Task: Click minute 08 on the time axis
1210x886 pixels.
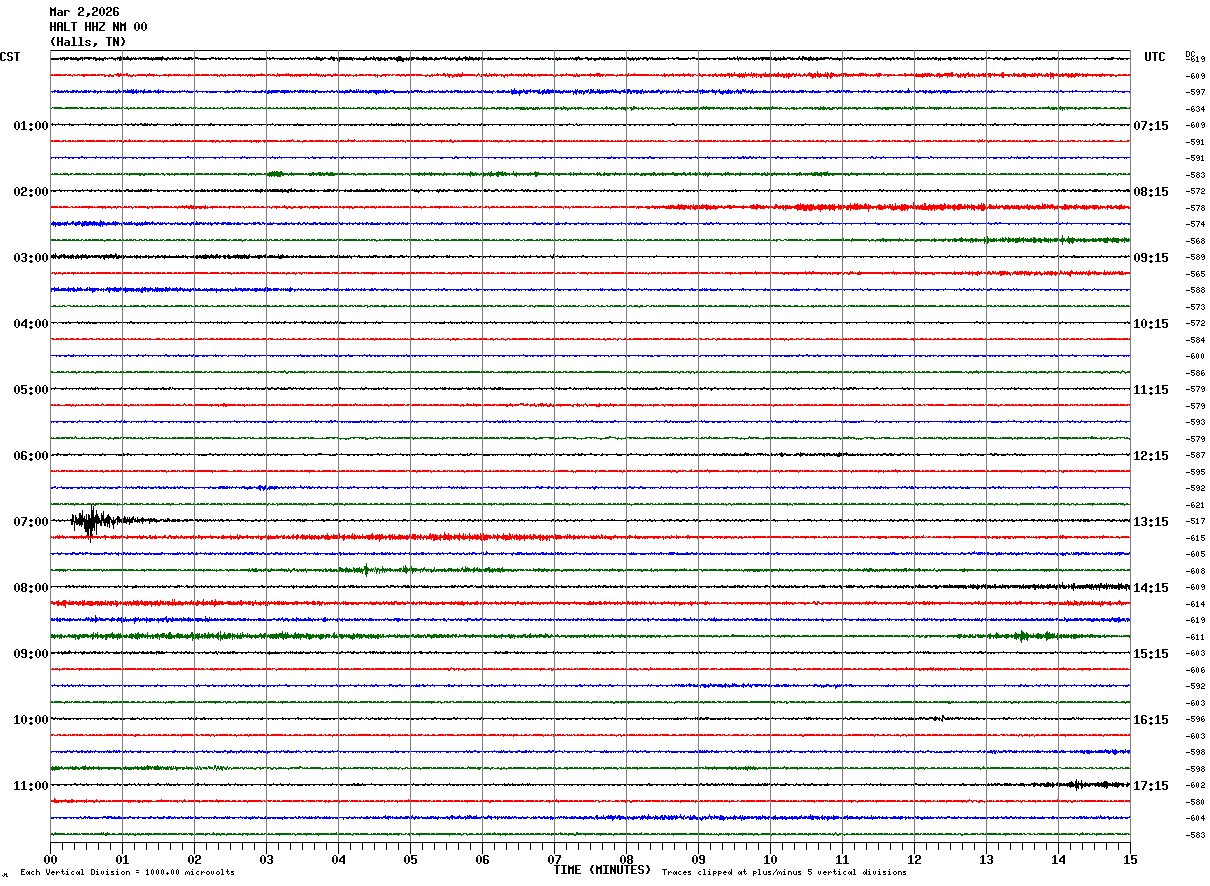Action: (x=626, y=859)
